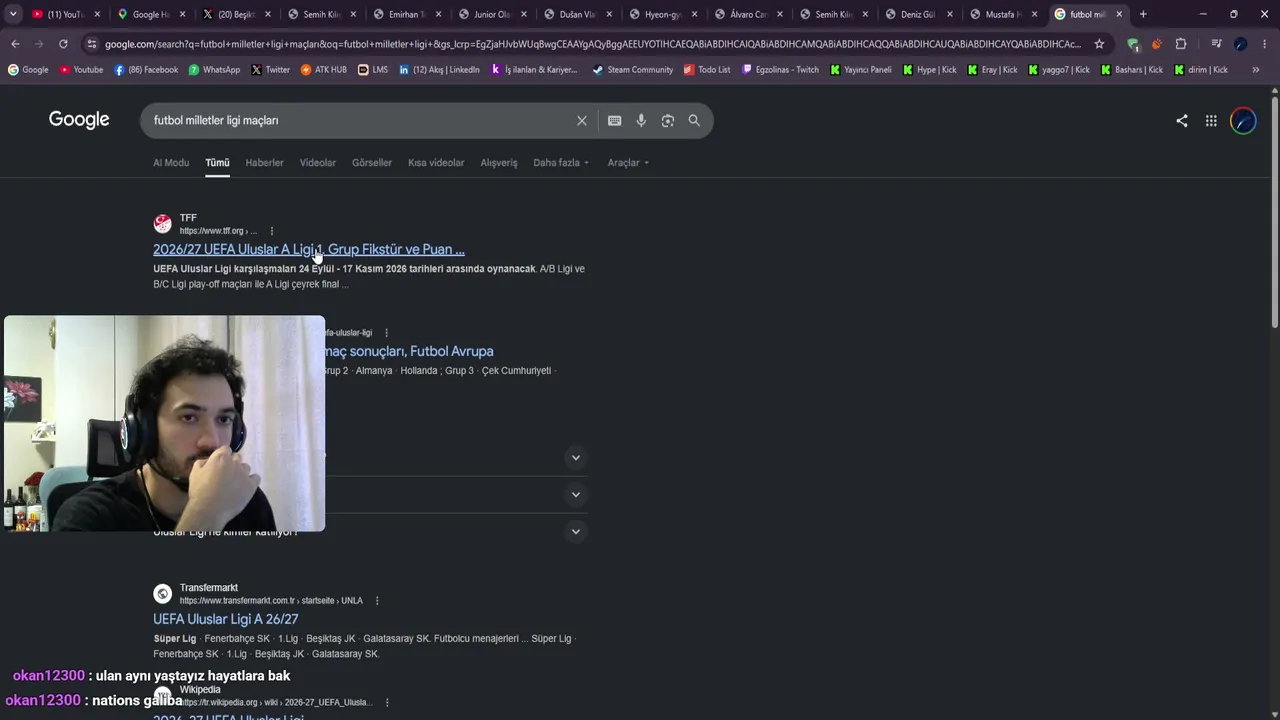
Task: Open the 'maç sonuçları, Futbol Avrupa' result
Action: coord(409,352)
